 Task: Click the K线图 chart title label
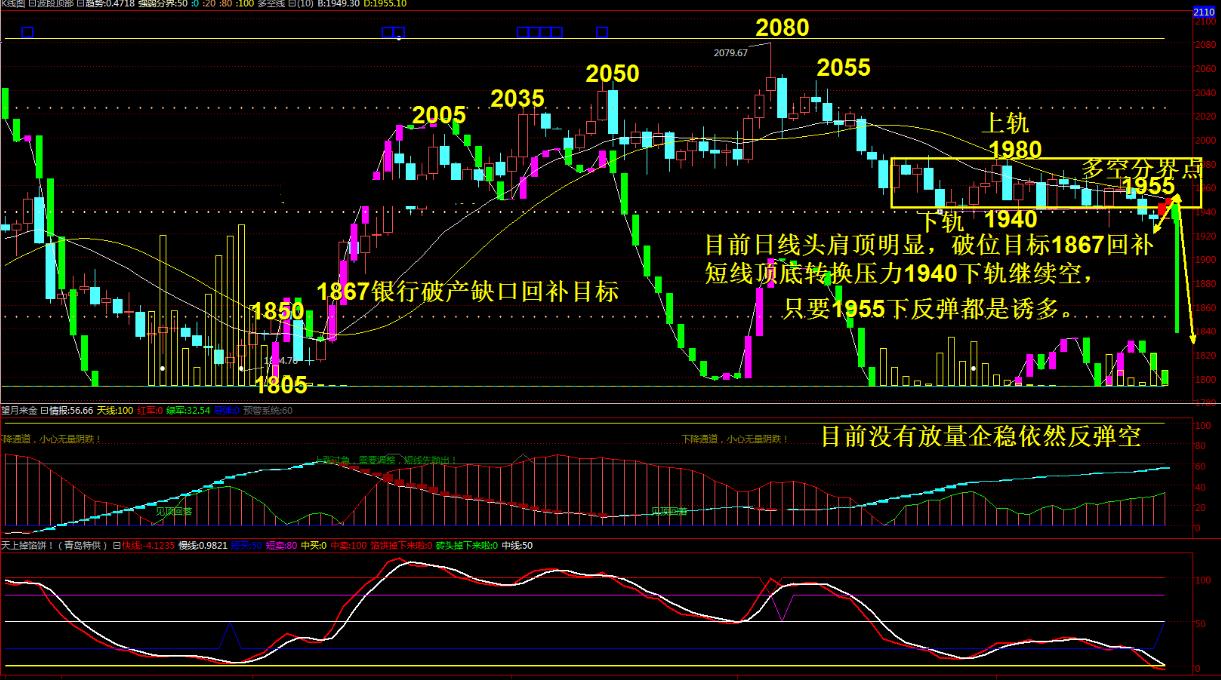(x=12, y=5)
